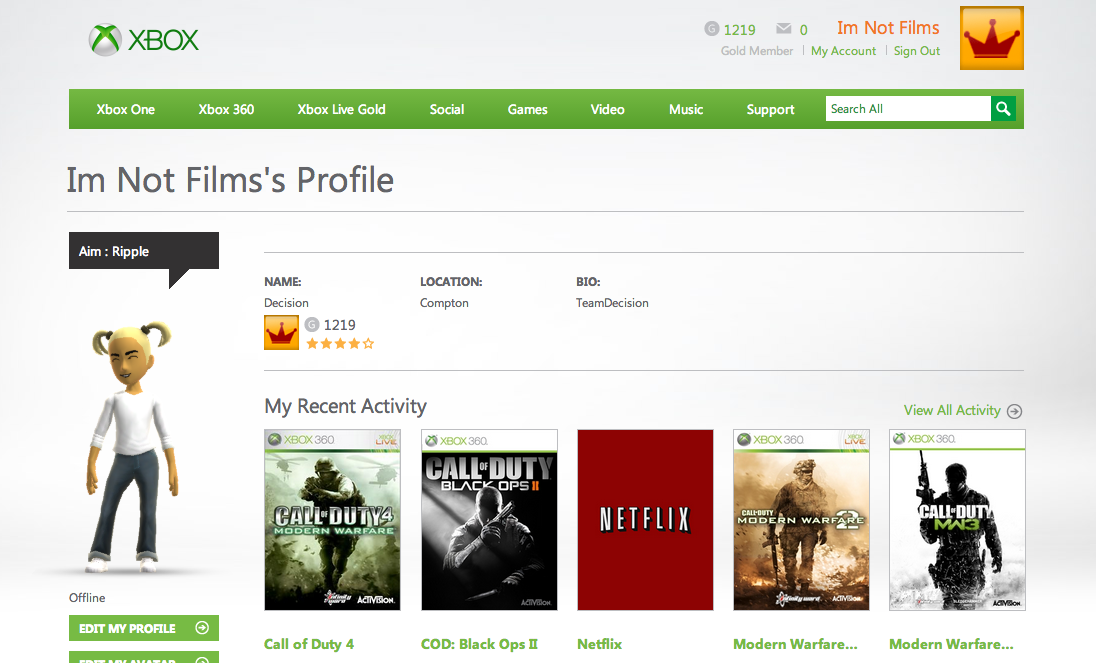Click the Netflix title link
Image resolution: width=1096 pixels, height=663 pixels.
point(600,644)
